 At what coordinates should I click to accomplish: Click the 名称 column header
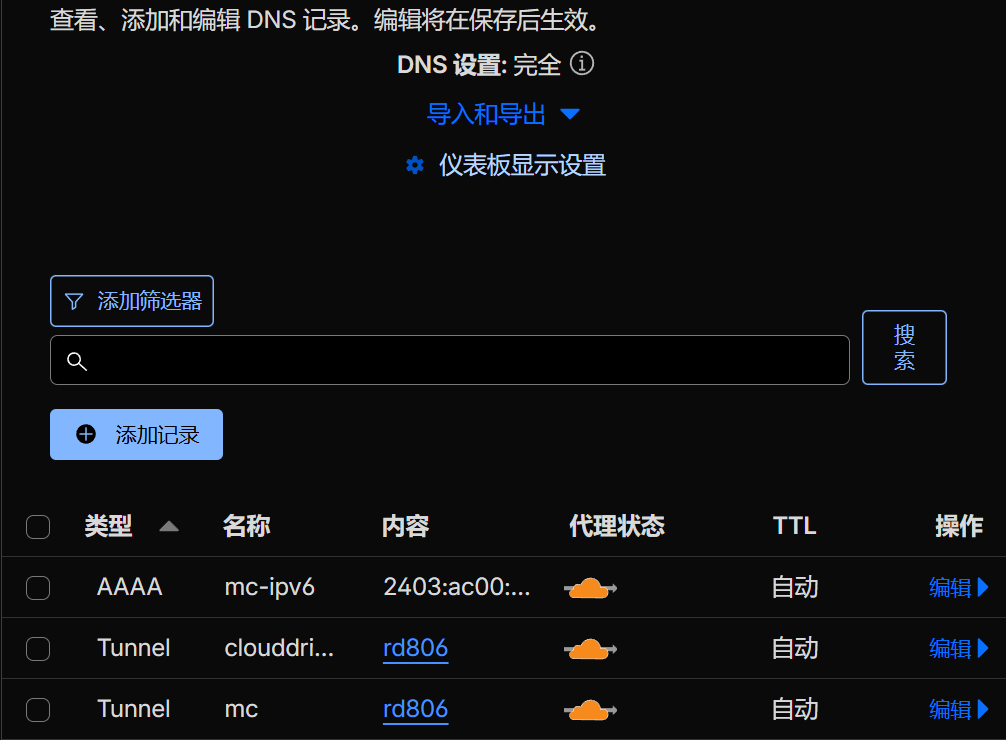point(246,526)
